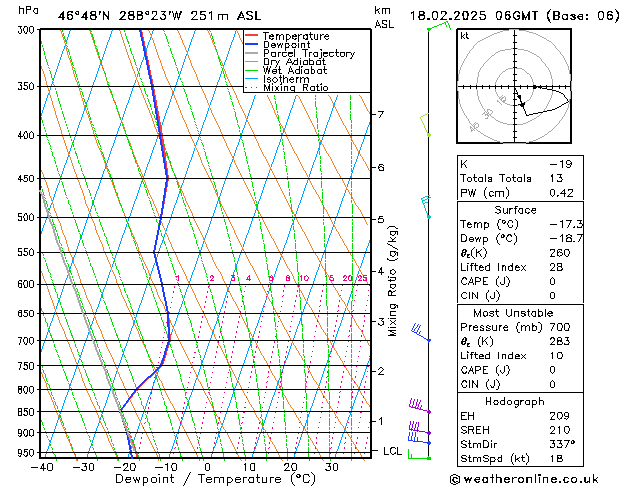Click the mixing ratio label 10
The width and height of the screenshot is (629, 486).
[304, 278]
